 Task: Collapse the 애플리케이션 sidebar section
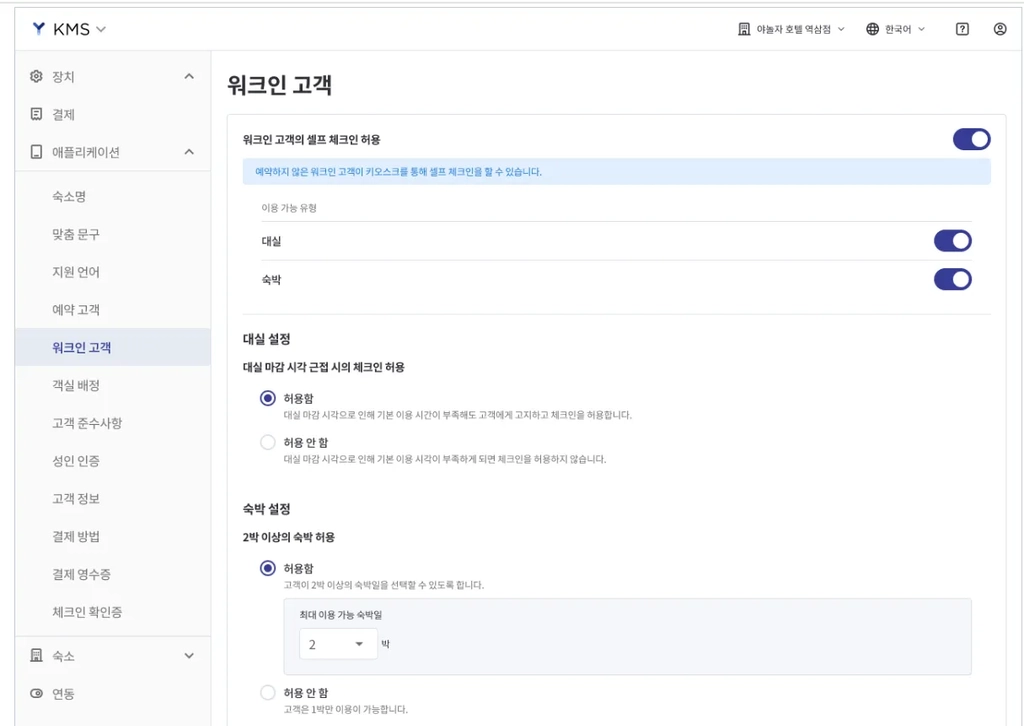tap(189, 152)
